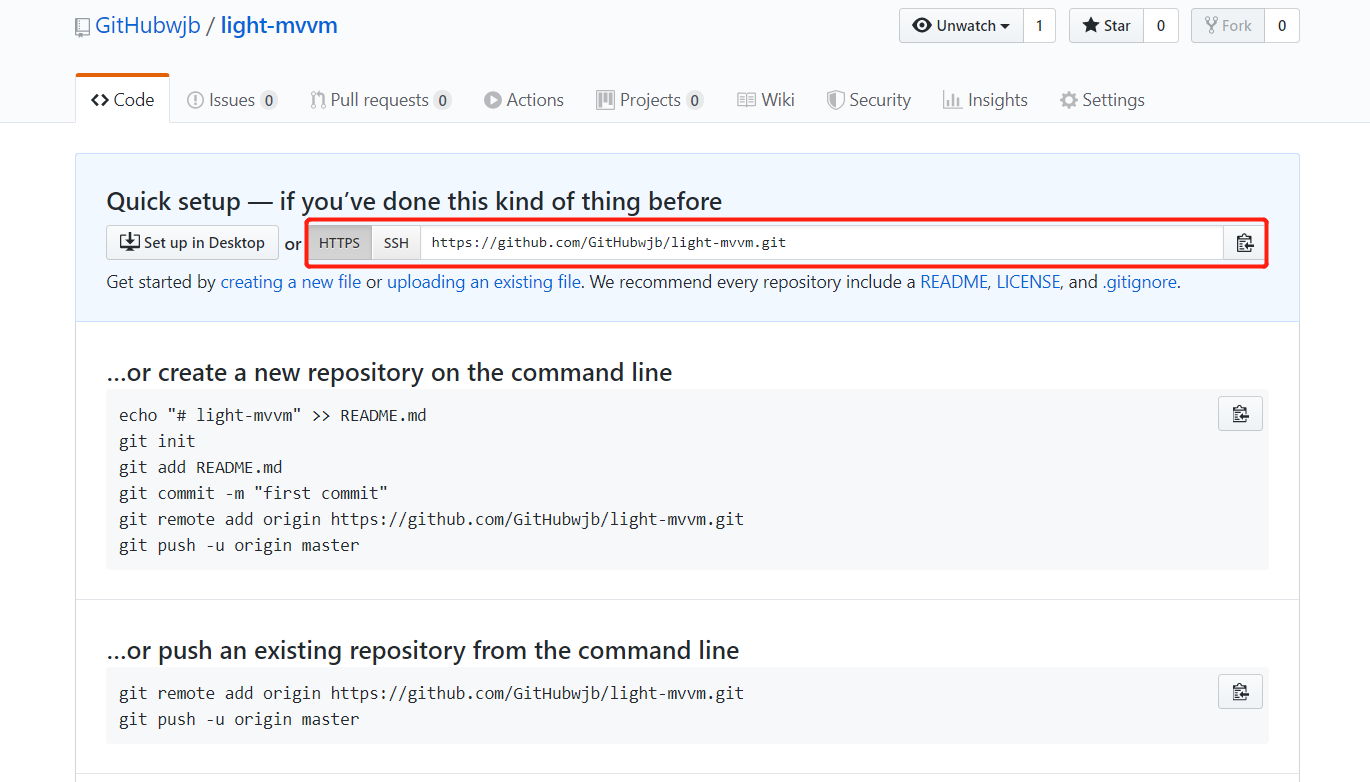Open repository Settings tab
Image resolution: width=1370 pixels, height=782 pixels.
tap(1102, 100)
